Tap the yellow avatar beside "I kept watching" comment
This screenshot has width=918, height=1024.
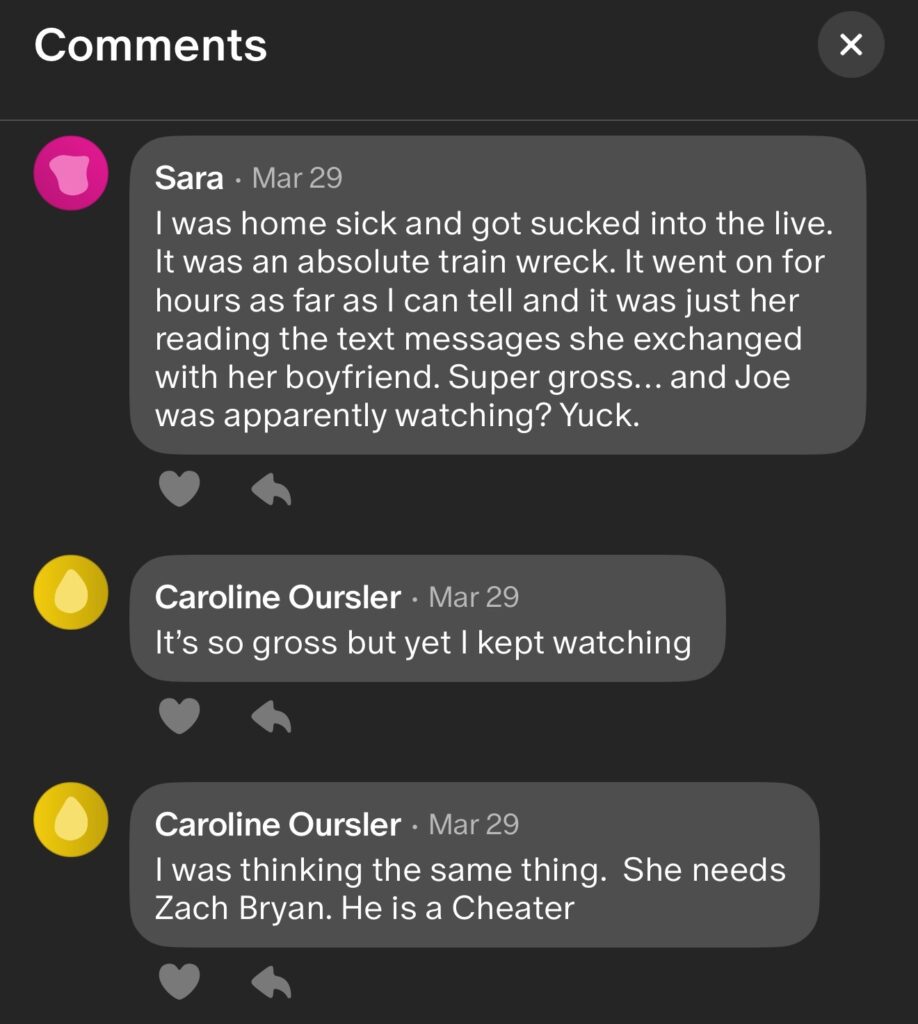(70, 592)
